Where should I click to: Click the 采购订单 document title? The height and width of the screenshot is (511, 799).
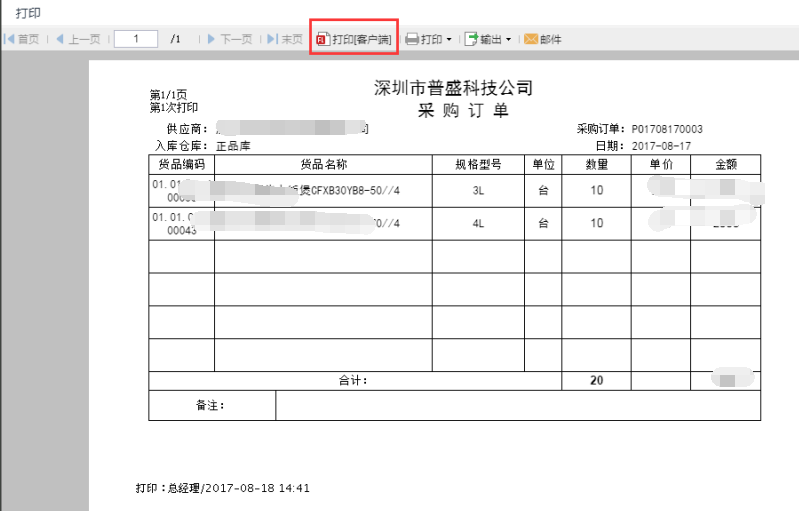point(453,111)
